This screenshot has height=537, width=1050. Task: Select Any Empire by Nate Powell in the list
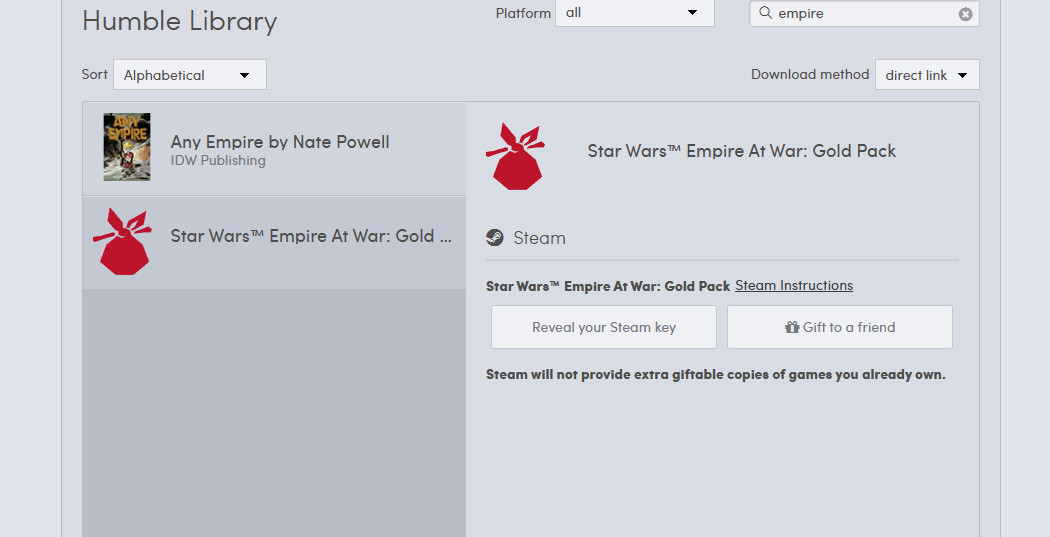click(x=274, y=149)
